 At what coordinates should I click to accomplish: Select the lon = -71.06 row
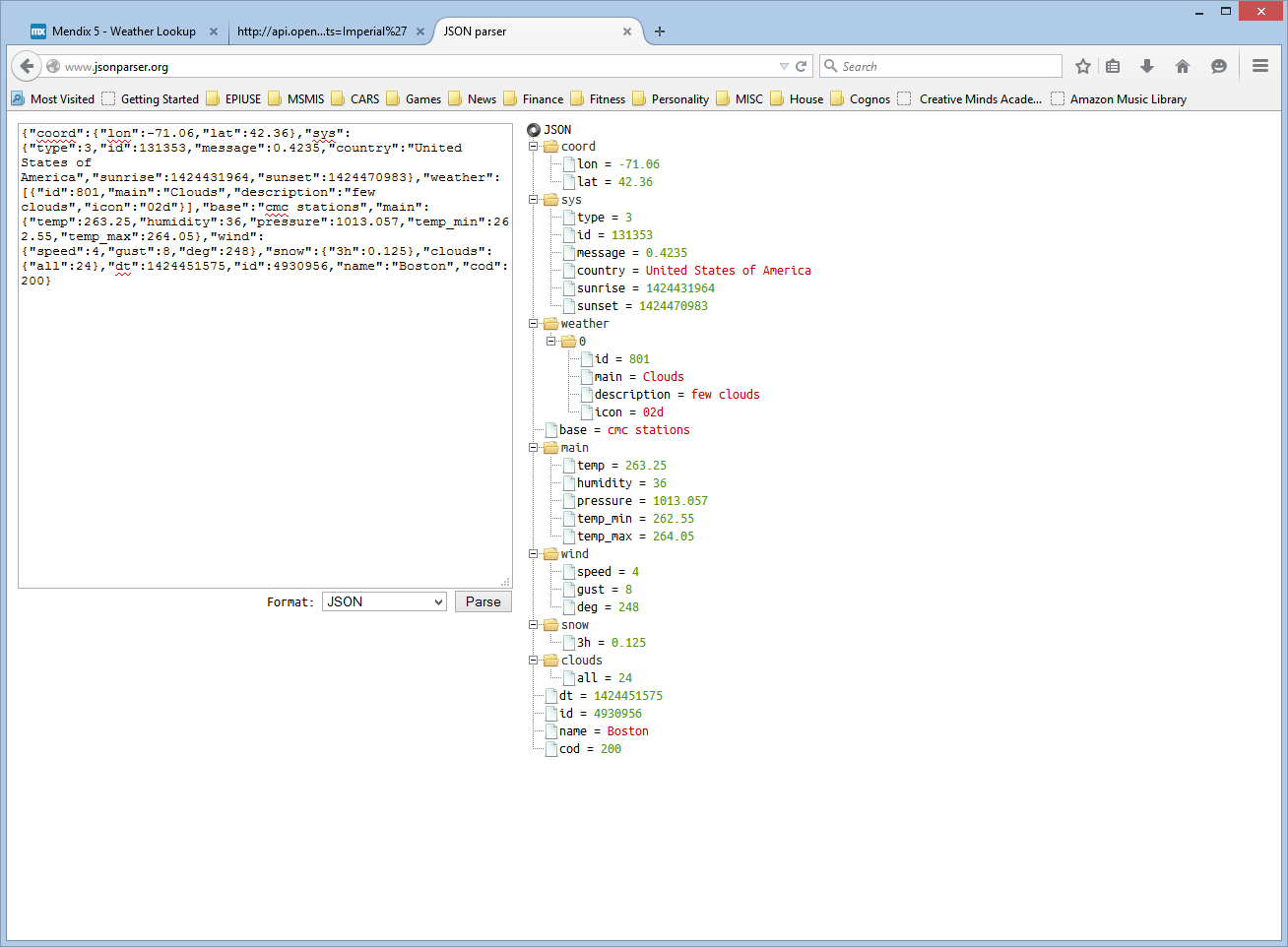[x=612, y=164]
